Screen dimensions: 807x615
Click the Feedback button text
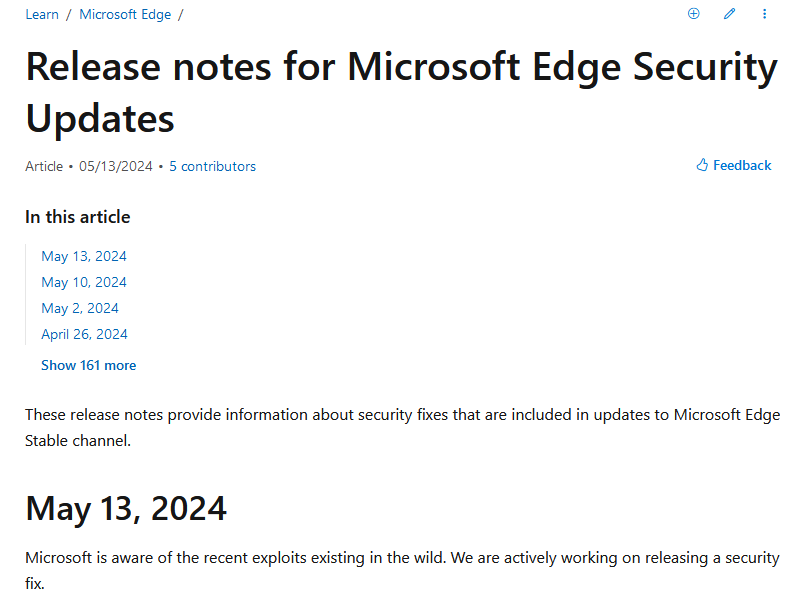click(x=742, y=165)
